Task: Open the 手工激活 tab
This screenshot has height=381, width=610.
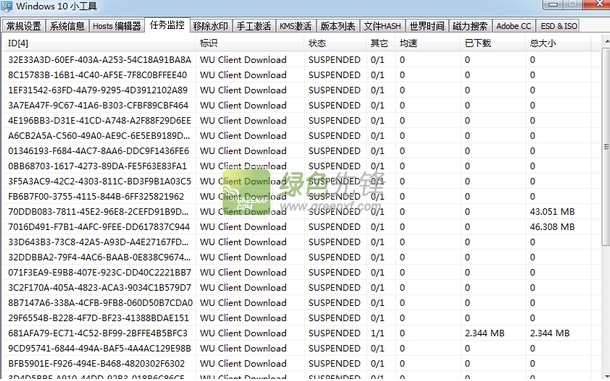Action: pyautogui.click(x=254, y=26)
